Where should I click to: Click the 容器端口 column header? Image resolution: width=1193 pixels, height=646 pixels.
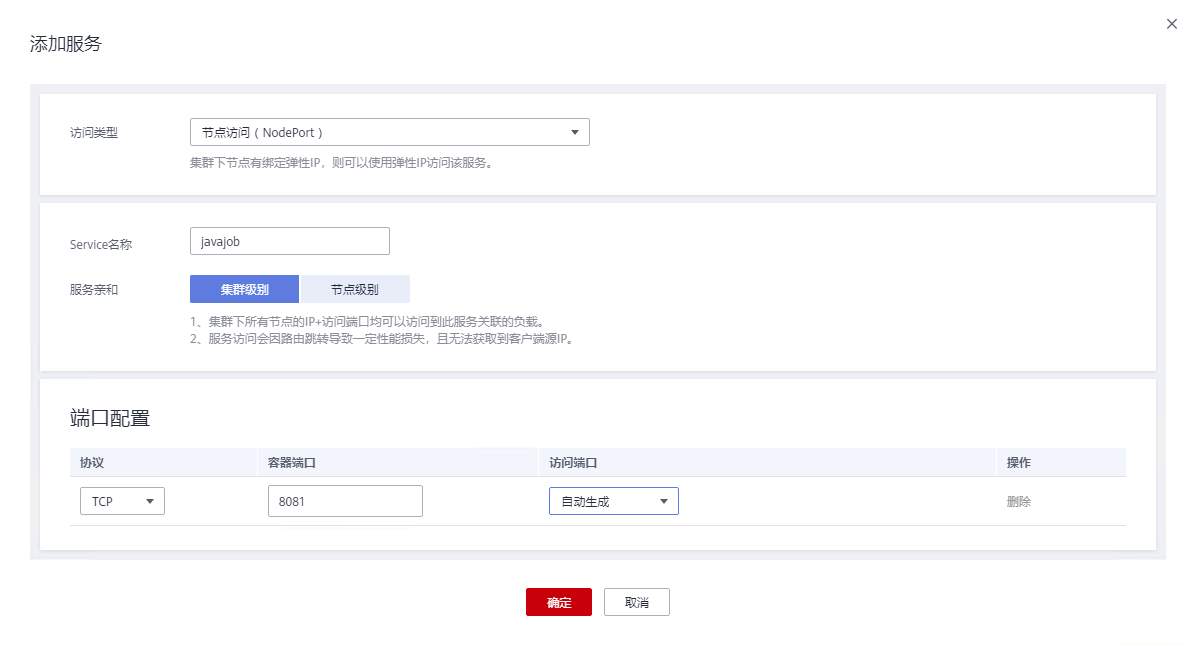[x=291, y=463]
